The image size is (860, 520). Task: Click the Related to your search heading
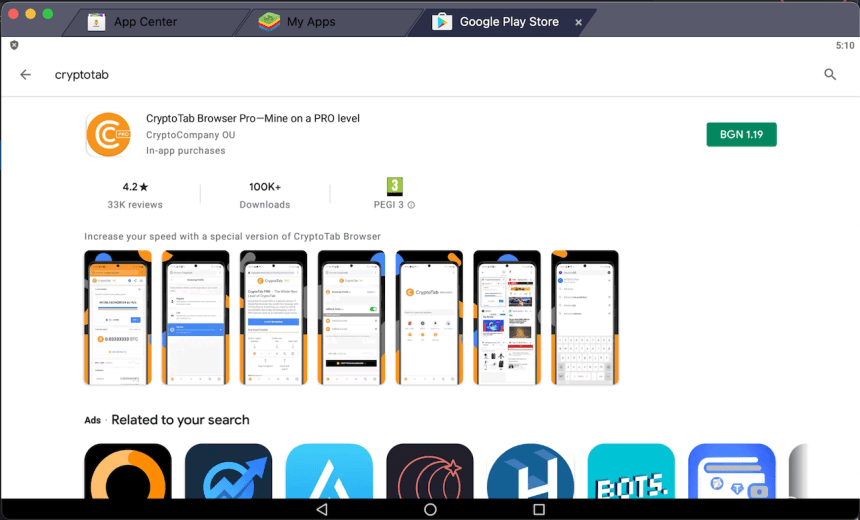tap(180, 420)
